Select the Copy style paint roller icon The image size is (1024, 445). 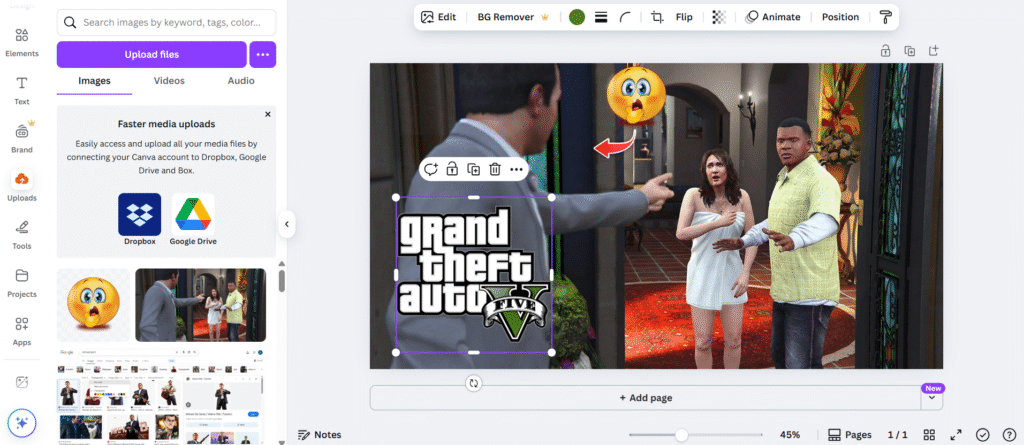(x=885, y=17)
